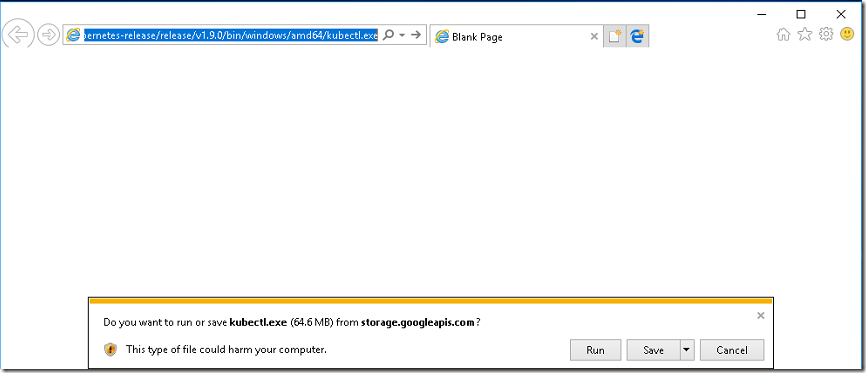Click Run for kubectl.exe download
Viewport: 866px width, 373px height.
point(595,350)
